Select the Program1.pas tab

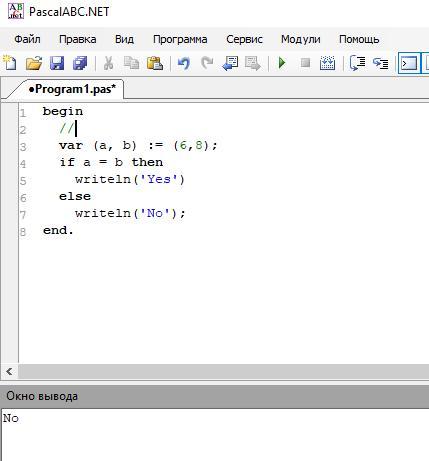[72, 89]
